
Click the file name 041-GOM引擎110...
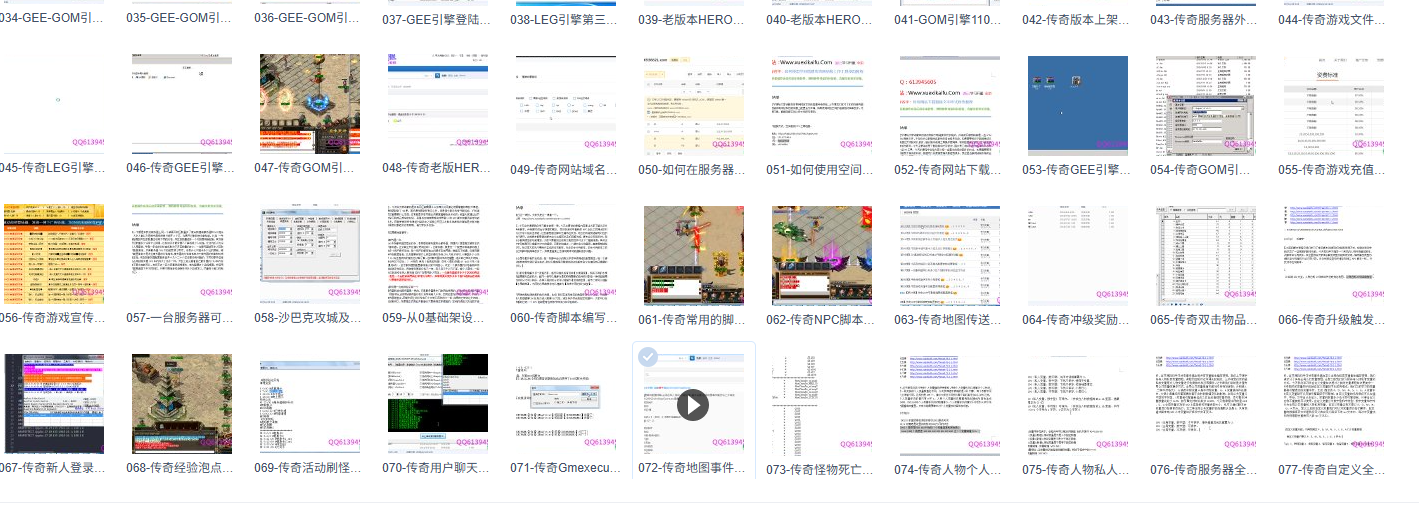pyautogui.click(x=948, y=19)
